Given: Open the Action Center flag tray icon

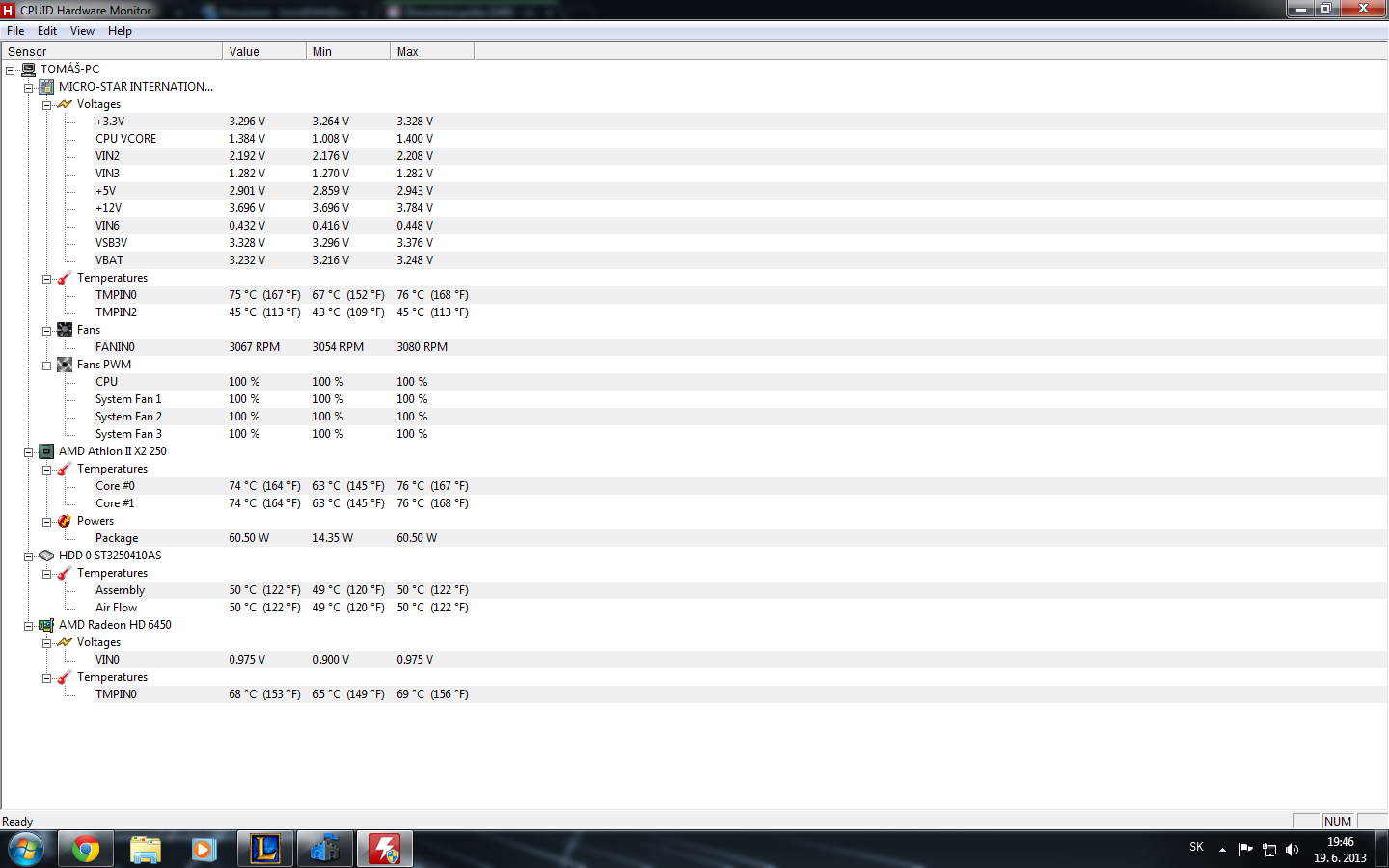Looking at the screenshot, I should (1246, 850).
